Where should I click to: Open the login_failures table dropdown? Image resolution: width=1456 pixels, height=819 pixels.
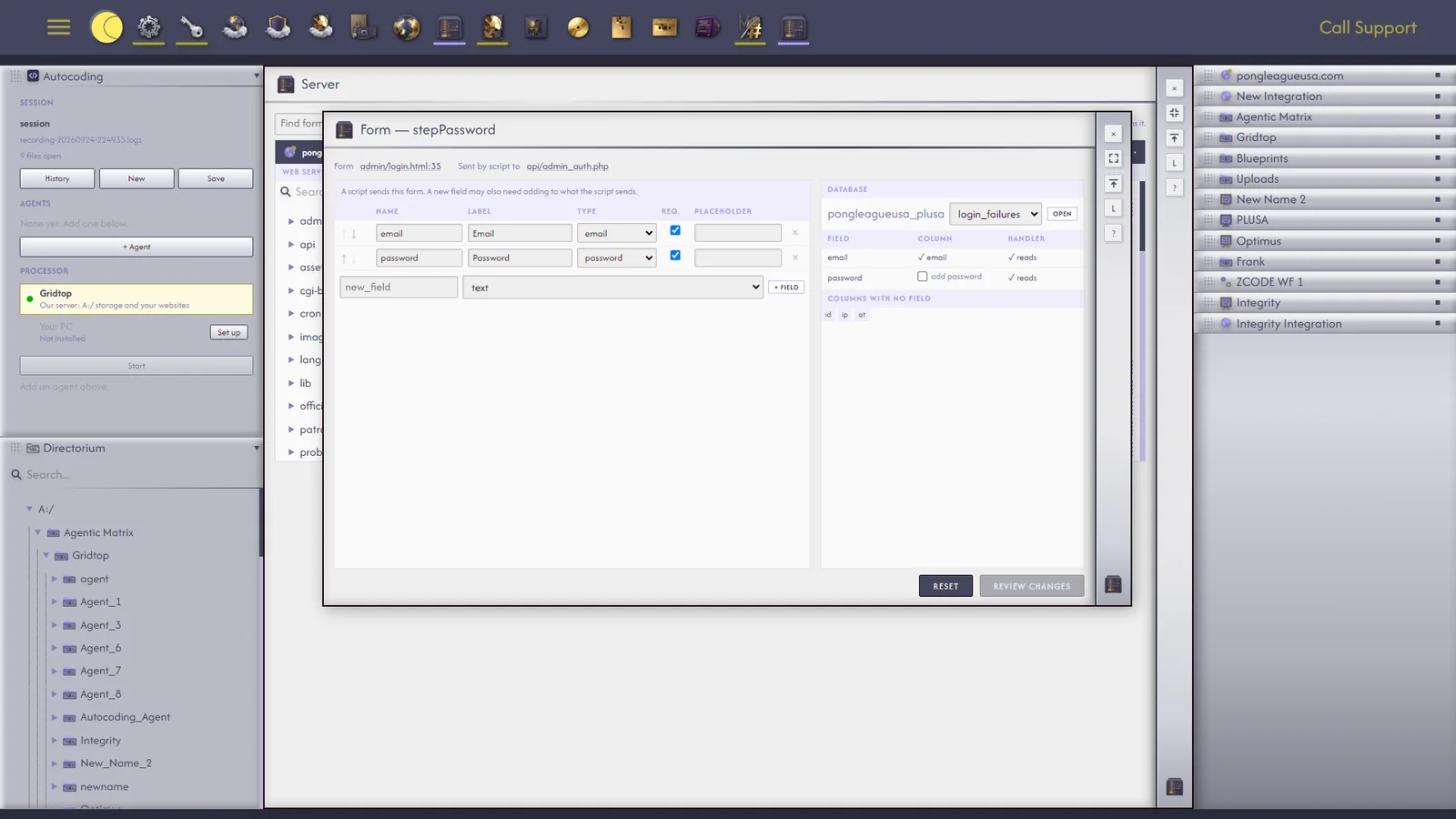(x=996, y=214)
